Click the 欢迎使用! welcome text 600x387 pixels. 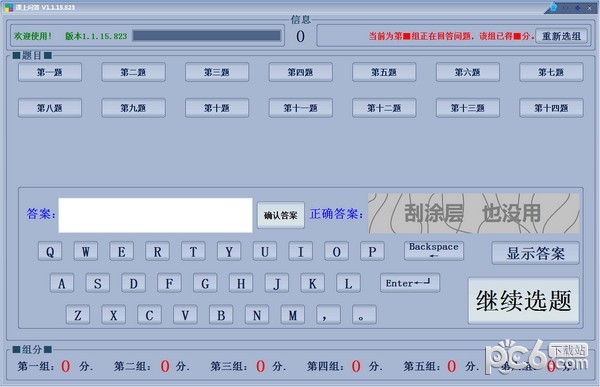(33, 36)
